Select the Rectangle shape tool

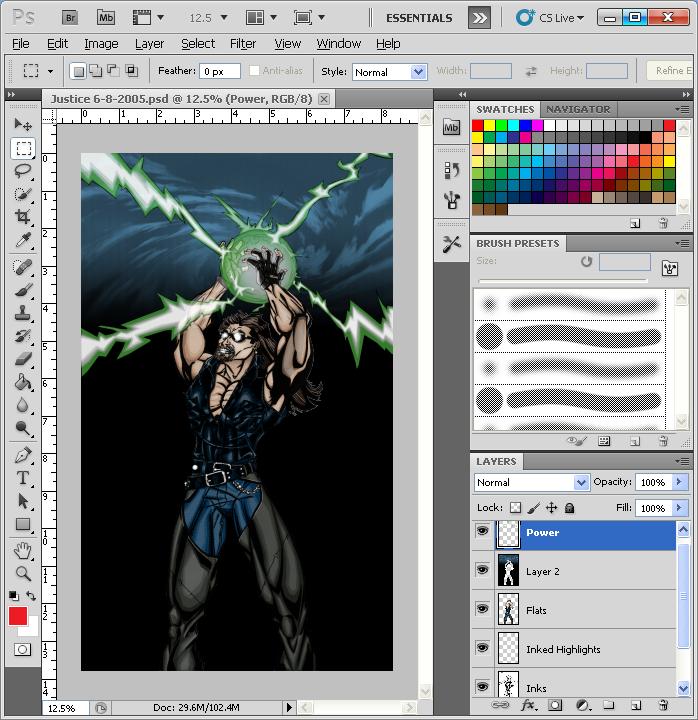pos(23,524)
